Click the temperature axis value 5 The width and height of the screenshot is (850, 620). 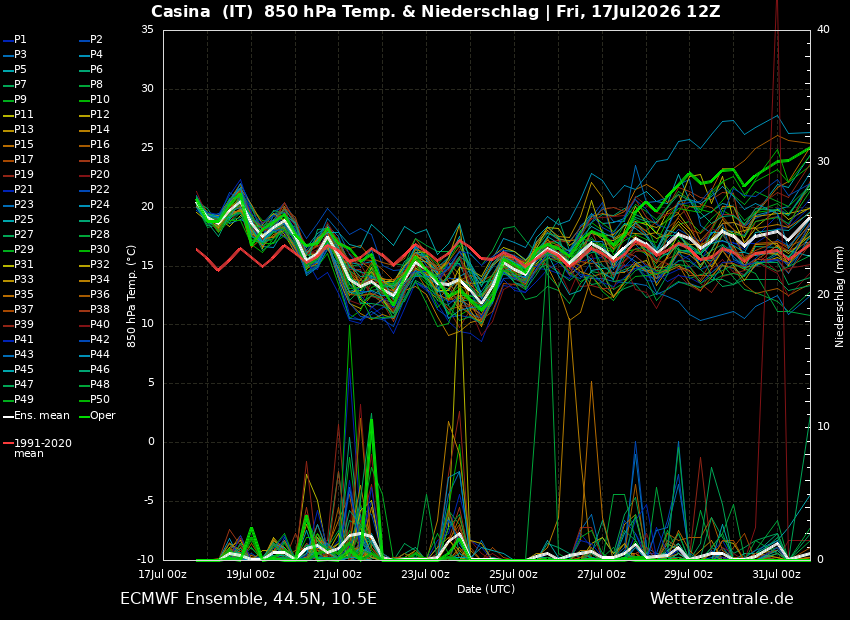pos(151,383)
